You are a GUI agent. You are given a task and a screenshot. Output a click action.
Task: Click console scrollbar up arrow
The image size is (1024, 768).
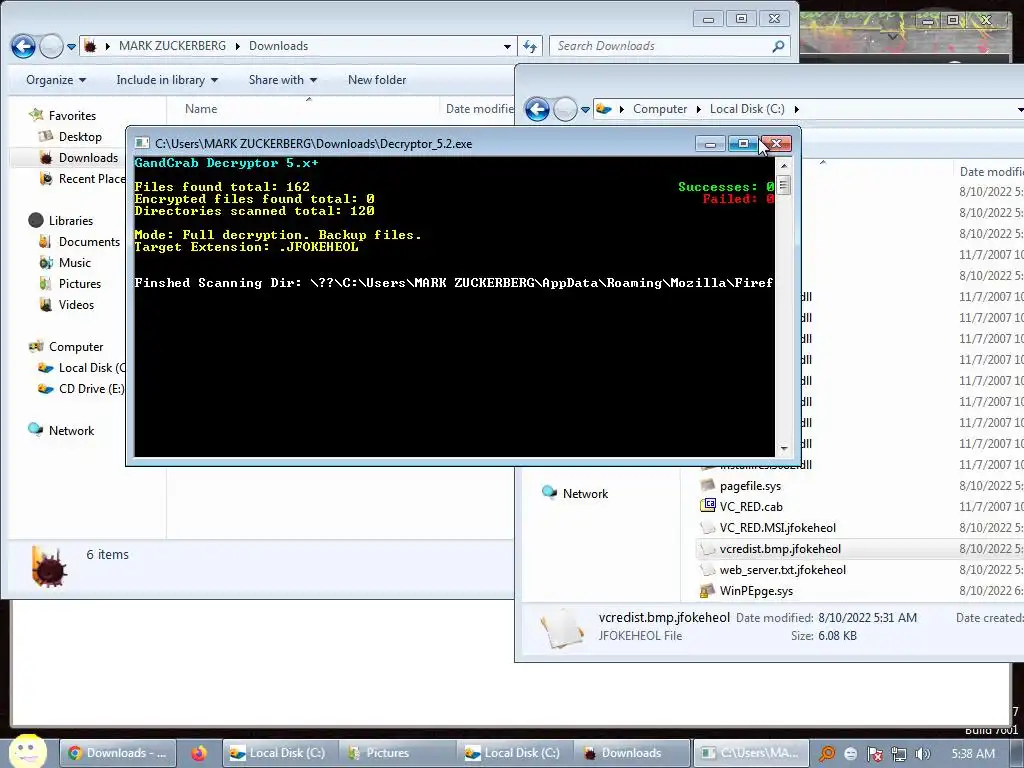click(784, 166)
